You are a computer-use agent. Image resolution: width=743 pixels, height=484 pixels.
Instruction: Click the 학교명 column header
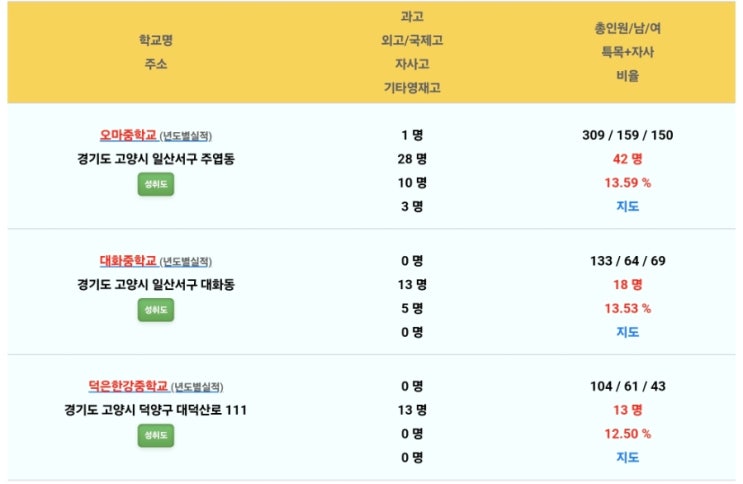click(155, 40)
